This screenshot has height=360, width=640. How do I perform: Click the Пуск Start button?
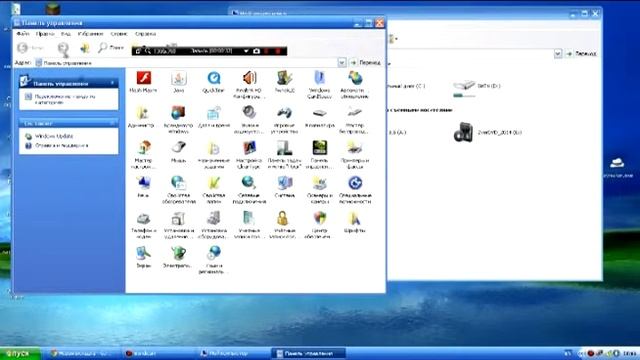point(20,353)
